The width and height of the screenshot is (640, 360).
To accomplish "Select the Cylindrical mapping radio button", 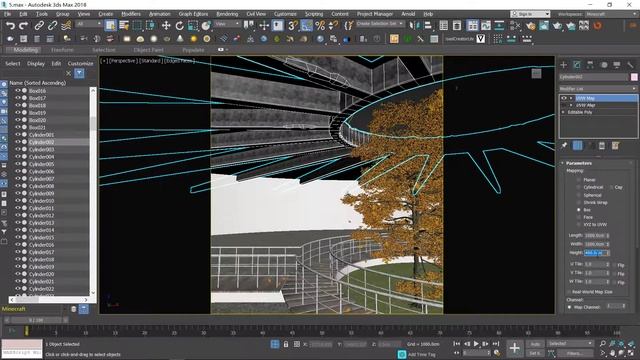I will [579, 187].
